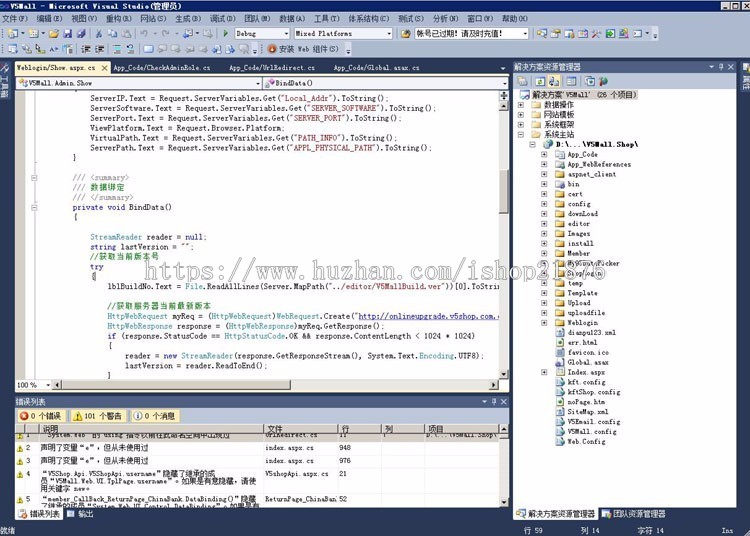Expand the App_Code folder node
The width and height of the screenshot is (750, 536).
pyautogui.click(x=544, y=154)
